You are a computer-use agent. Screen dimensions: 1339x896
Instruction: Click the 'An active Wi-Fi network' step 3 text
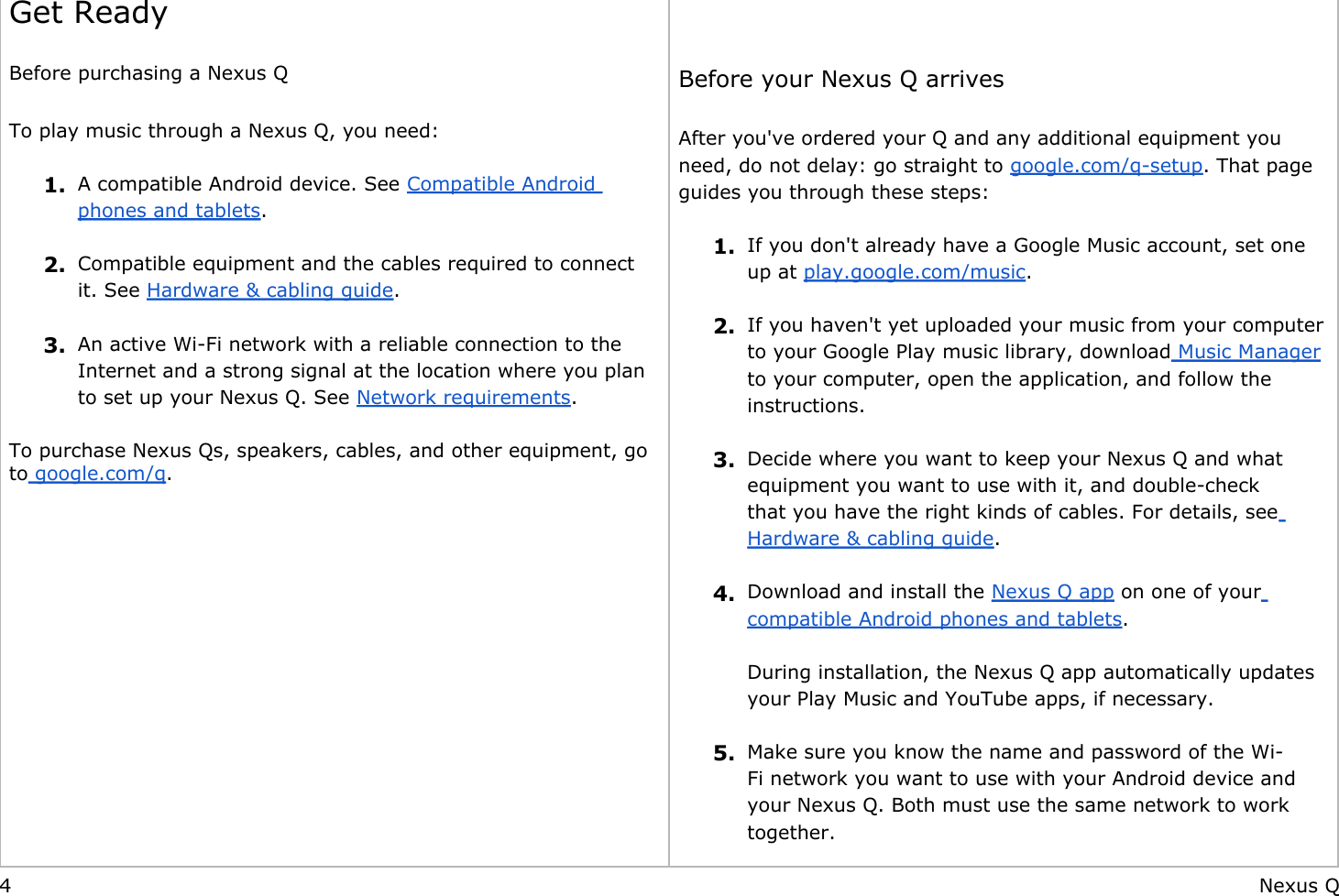click(x=361, y=371)
